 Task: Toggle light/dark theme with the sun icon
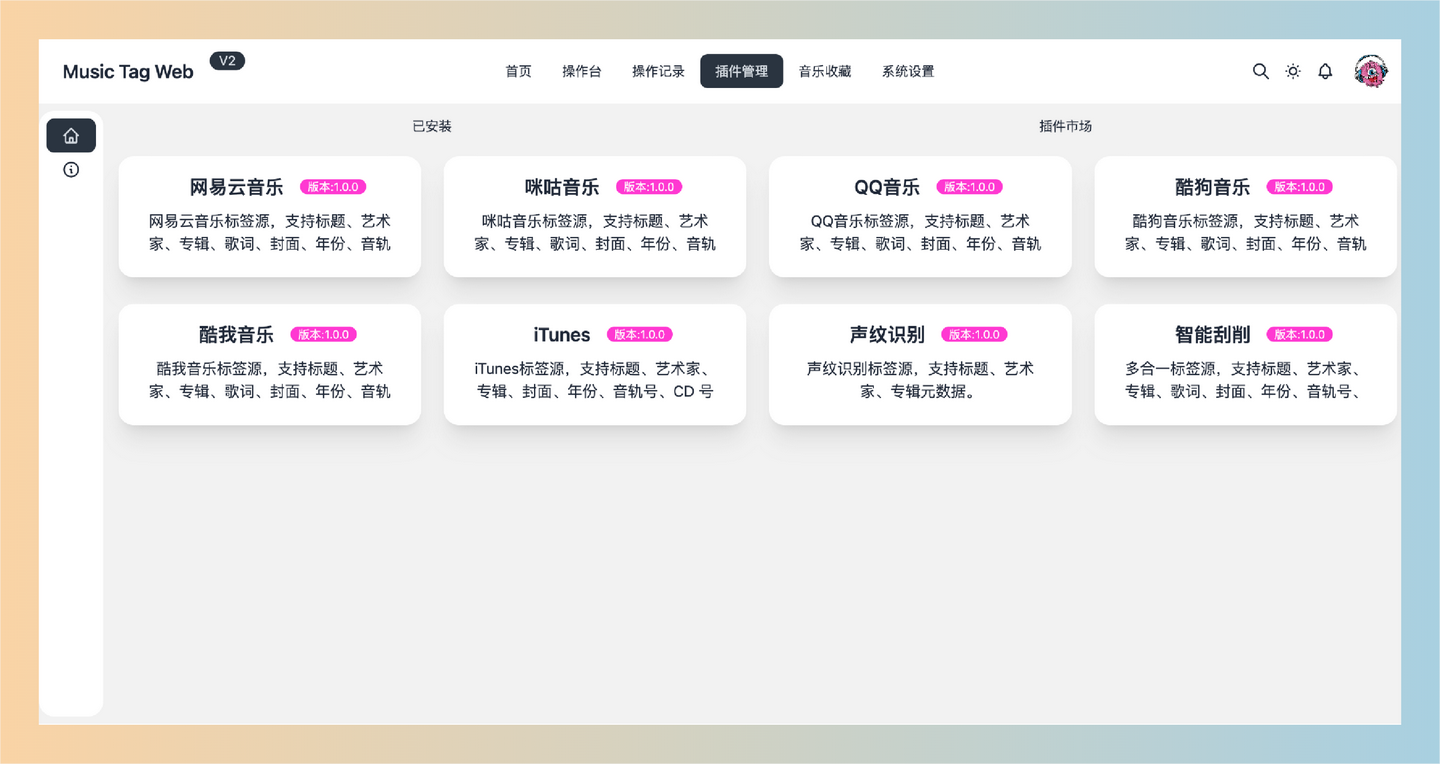click(x=1292, y=71)
